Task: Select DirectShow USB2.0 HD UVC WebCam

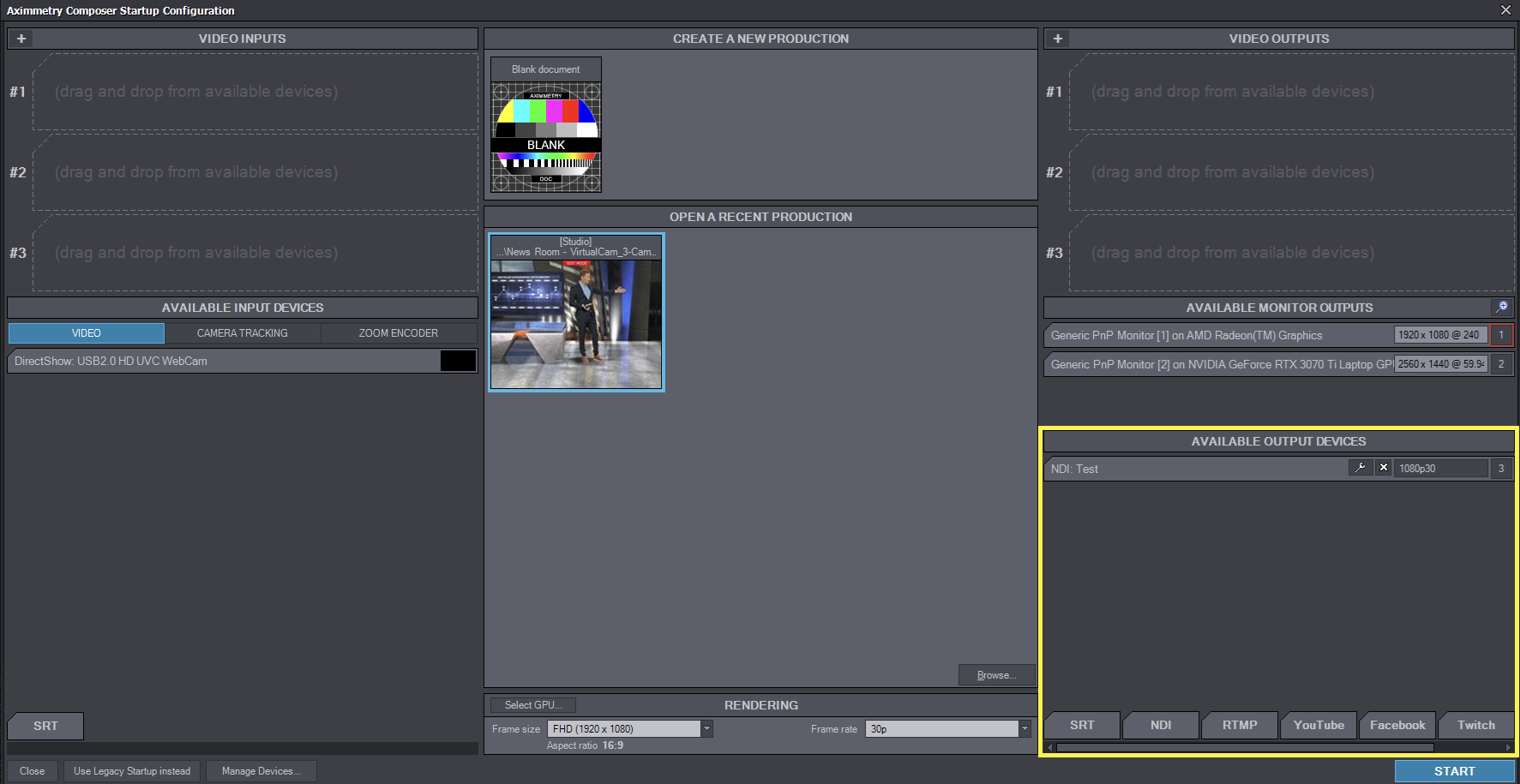Action: tap(243, 361)
